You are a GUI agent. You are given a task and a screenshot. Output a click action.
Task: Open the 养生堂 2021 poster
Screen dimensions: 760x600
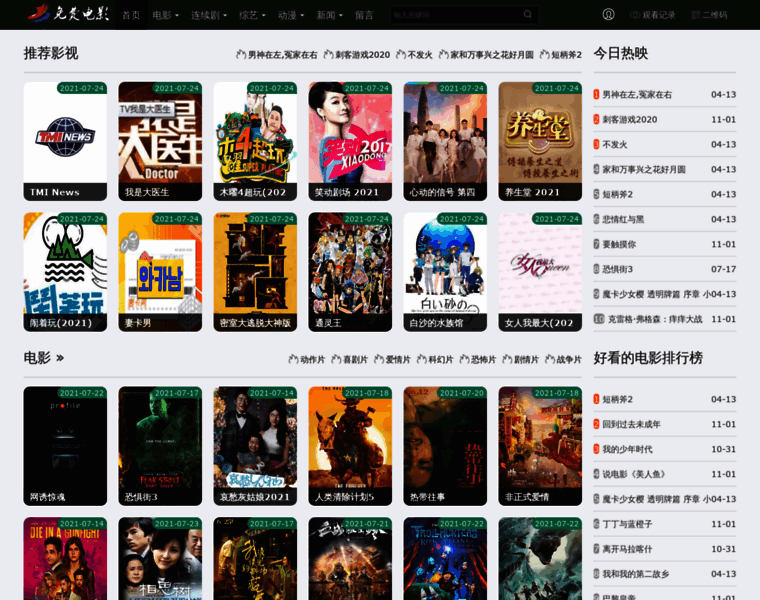coord(540,141)
